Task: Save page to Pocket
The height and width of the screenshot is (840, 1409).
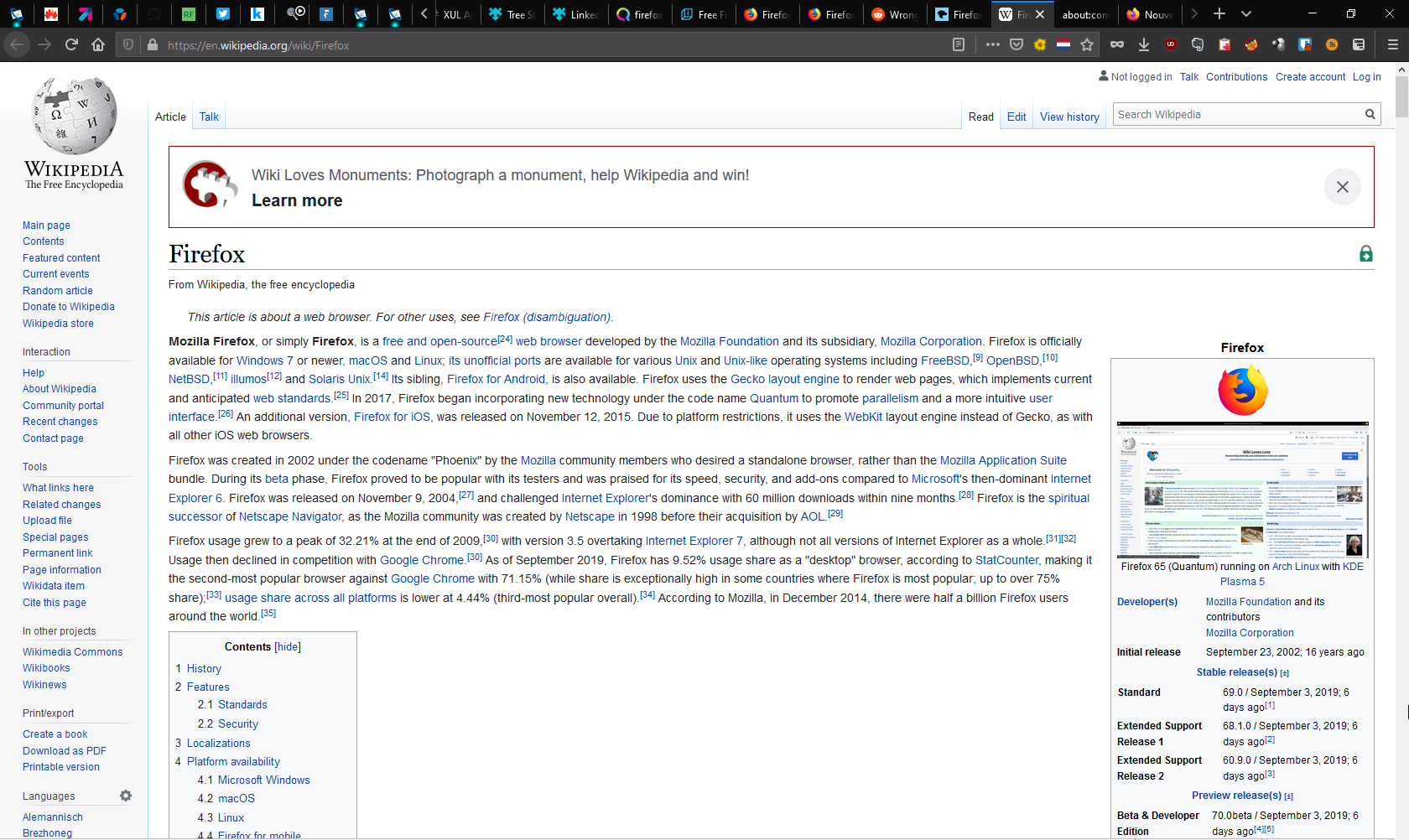Action: pos(1016,44)
